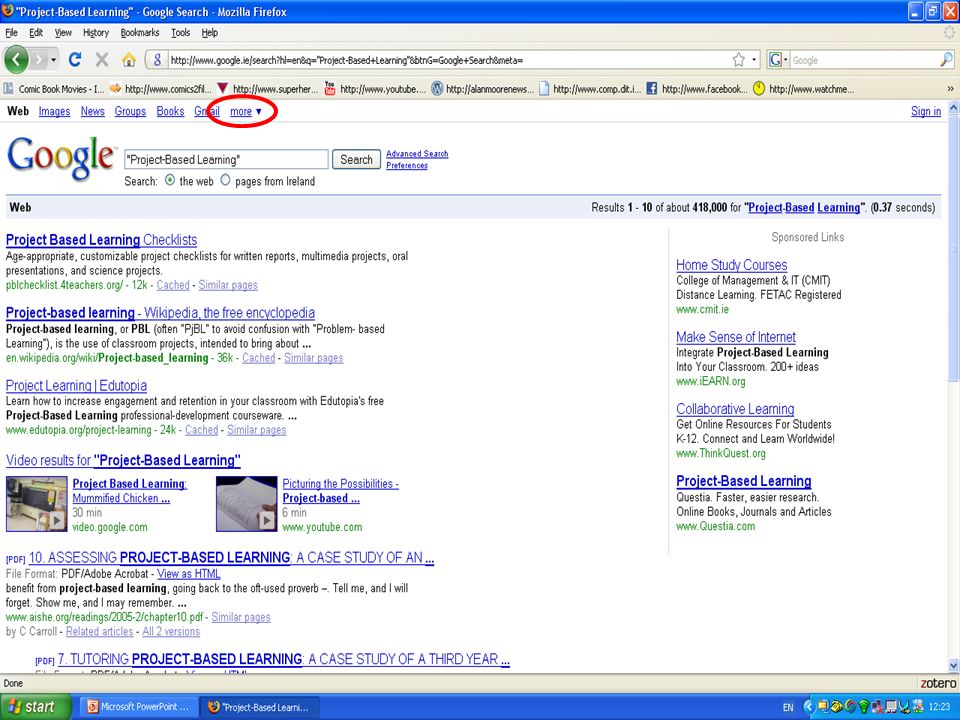
Task: Play the Picturing the Possibilities video thumbnail
Action: [247, 504]
